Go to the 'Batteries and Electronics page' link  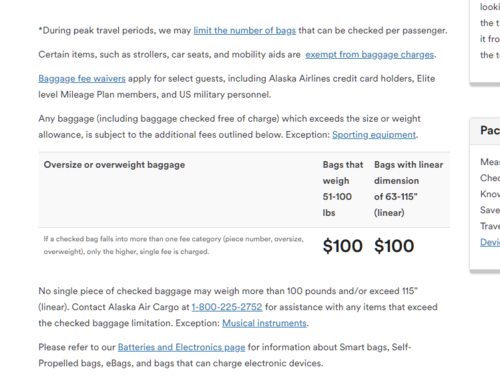click(x=181, y=347)
